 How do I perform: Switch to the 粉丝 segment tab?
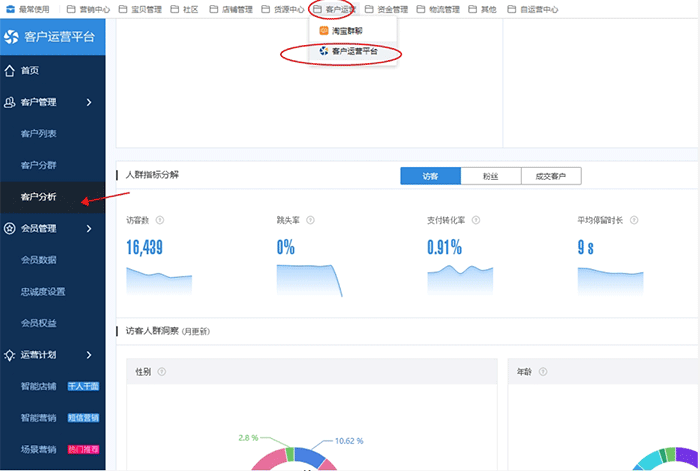(490, 176)
